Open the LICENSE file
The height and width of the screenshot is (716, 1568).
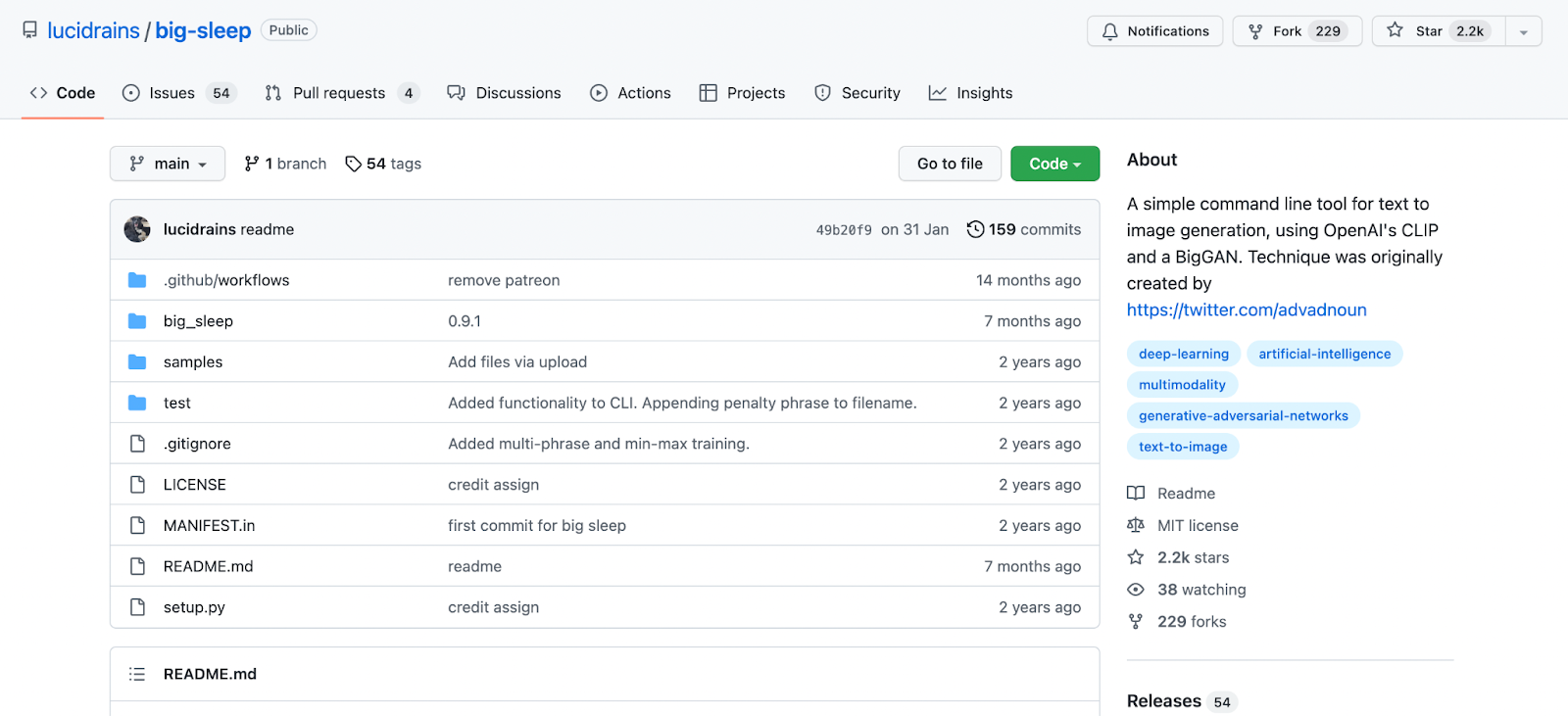[195, 485]
